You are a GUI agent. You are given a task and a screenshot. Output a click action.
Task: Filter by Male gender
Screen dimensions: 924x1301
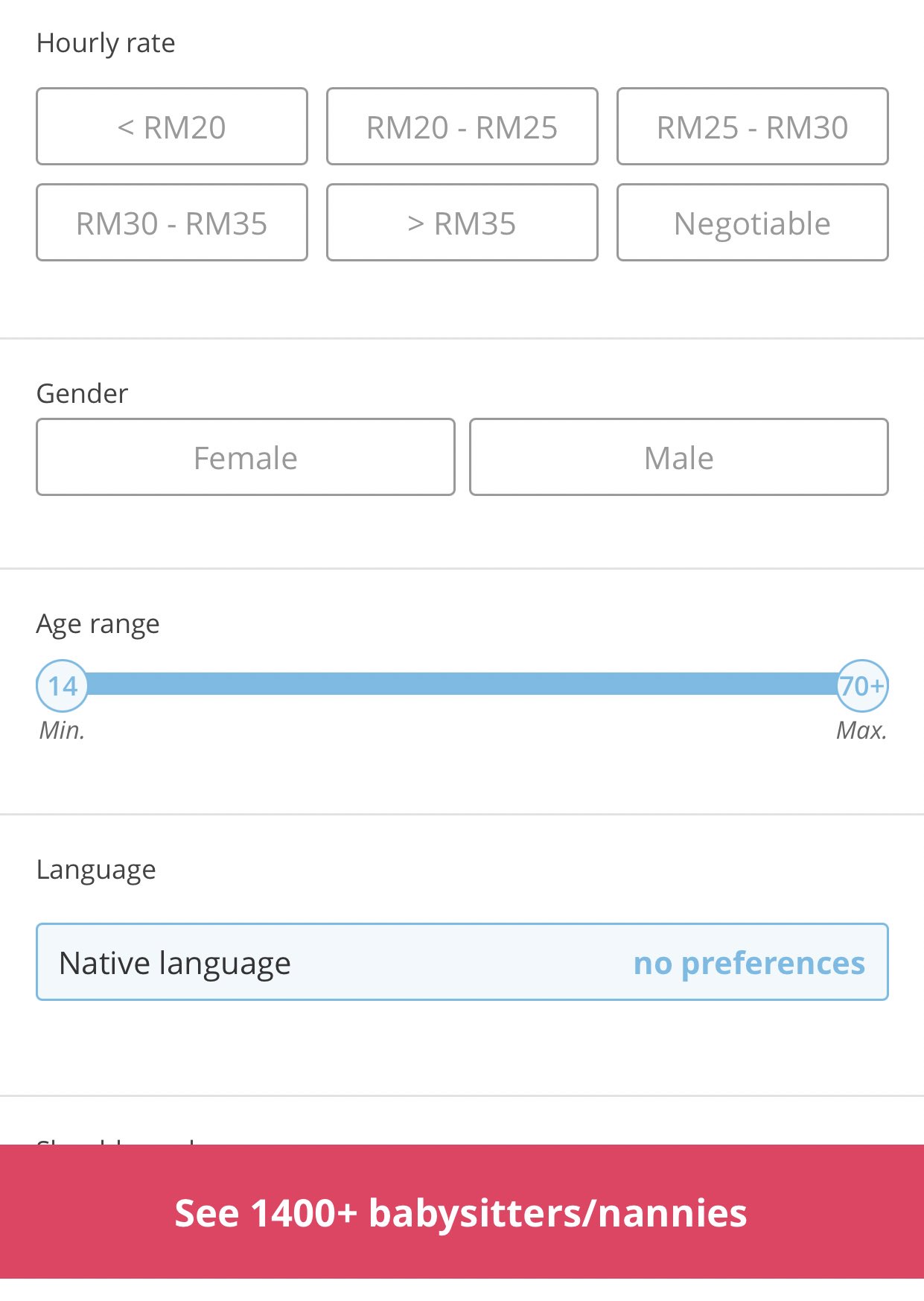point(678,457)
